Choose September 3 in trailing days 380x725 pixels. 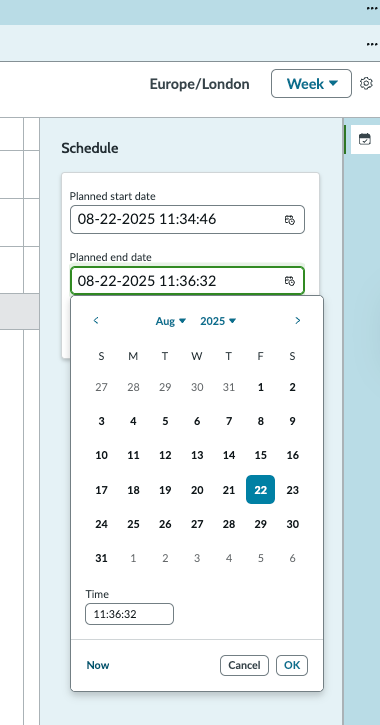click(x=197, y=559)
